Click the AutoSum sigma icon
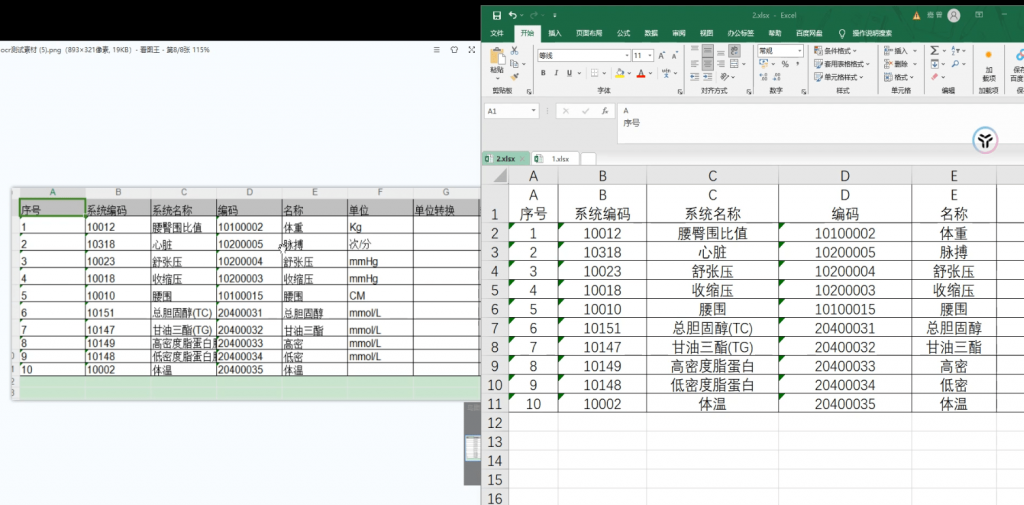The width and height of the screenshot is (1024, 505). [x=935, y=50]
